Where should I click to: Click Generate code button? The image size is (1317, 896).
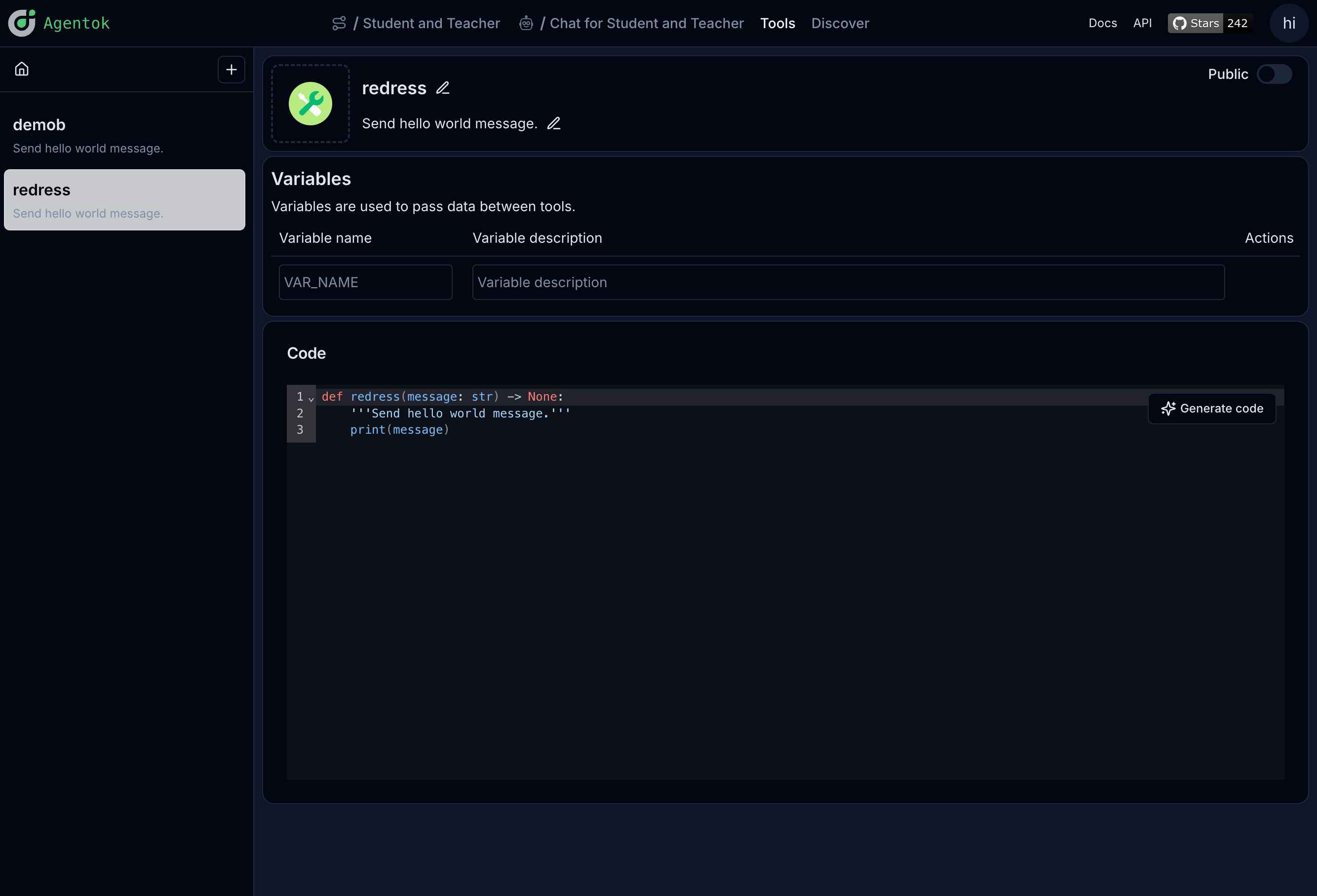(1211, 409)
